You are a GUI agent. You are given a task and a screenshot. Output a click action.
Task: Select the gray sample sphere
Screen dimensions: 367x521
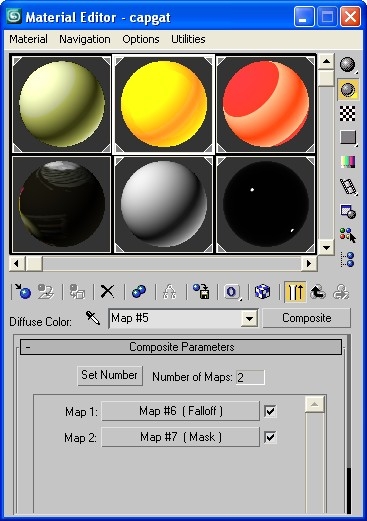tap(164, 205)
